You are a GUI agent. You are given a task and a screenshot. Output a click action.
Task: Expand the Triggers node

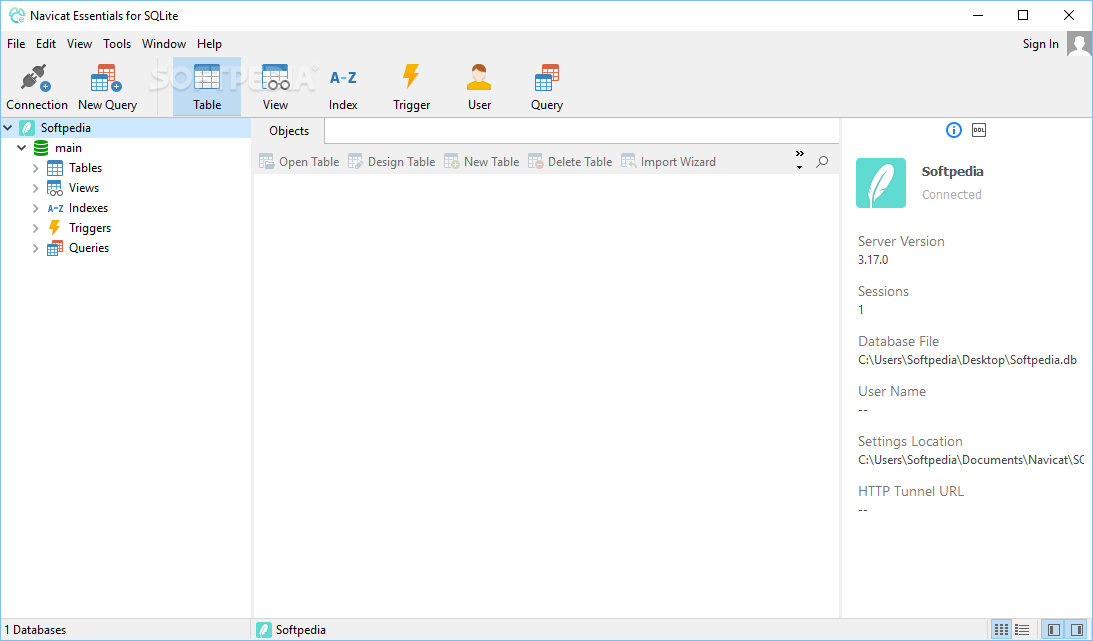click(x=36, y=228)
